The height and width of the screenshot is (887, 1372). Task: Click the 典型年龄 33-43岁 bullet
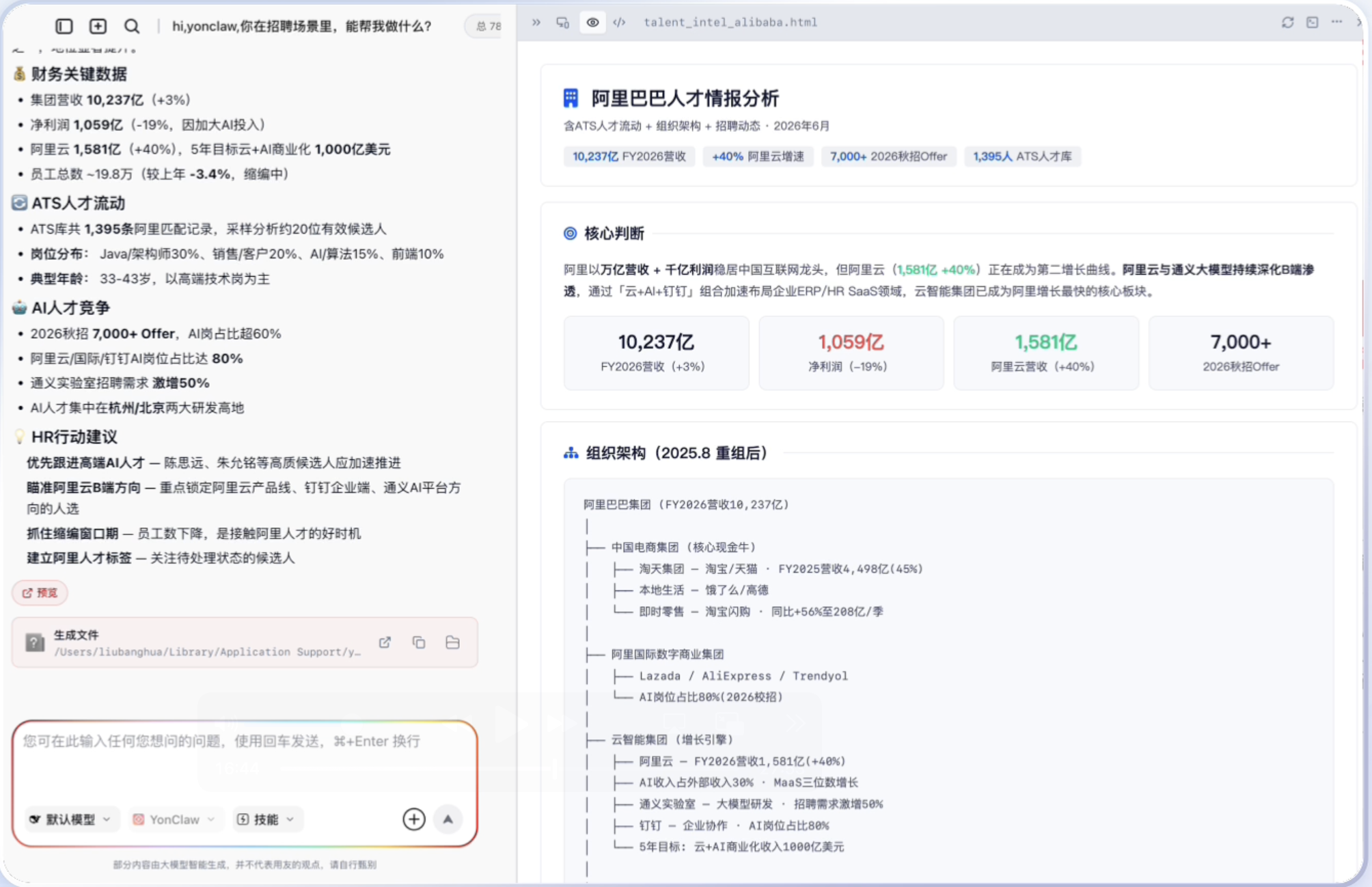[x=150, y=279]
